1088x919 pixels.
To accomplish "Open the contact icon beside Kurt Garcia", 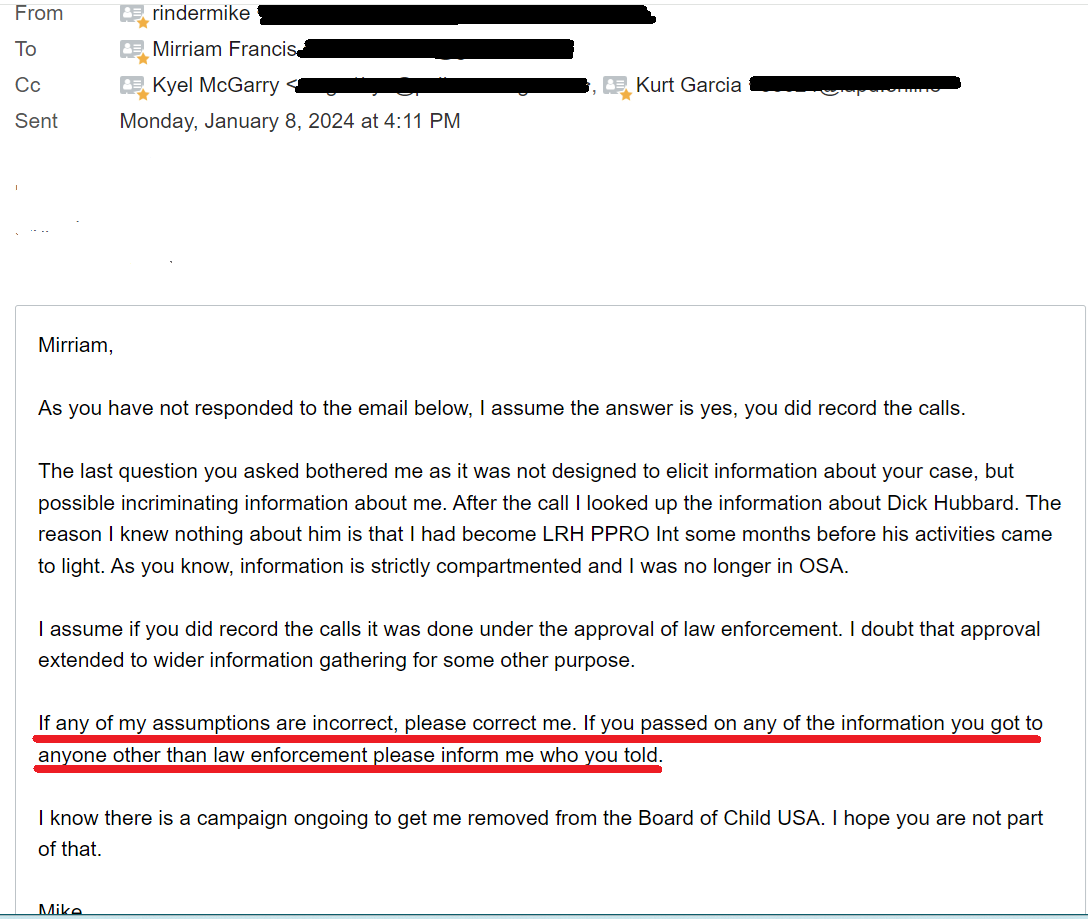I will tap(616, 86).
